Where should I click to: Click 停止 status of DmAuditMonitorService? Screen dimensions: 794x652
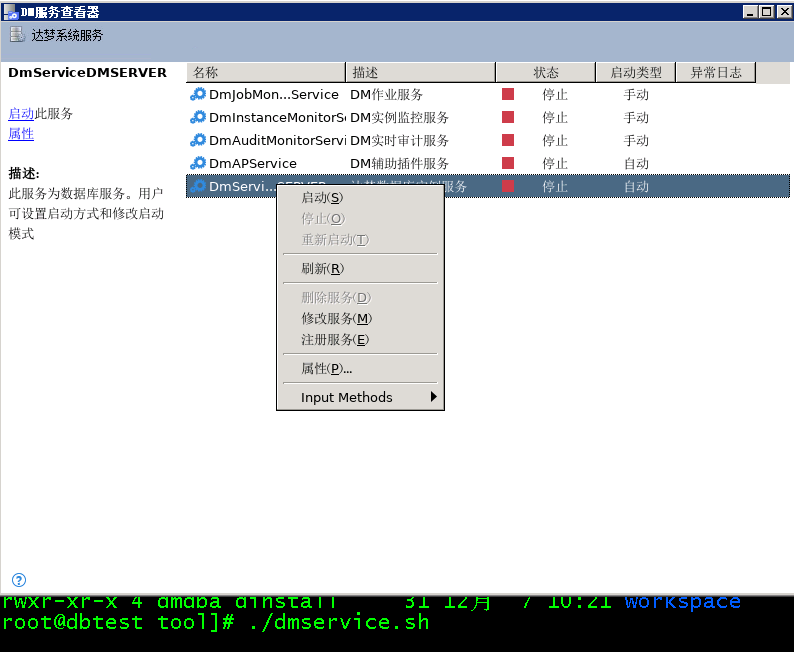[554, 140]
